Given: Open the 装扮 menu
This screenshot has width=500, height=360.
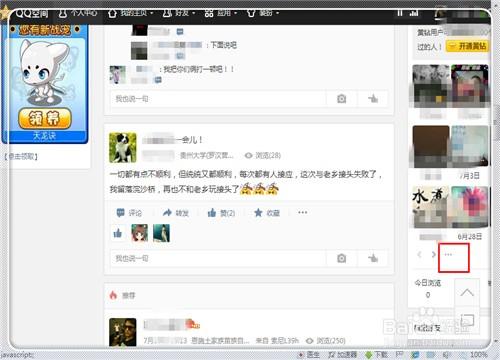Looking at the screenshot, I should (x=262, y=13).
